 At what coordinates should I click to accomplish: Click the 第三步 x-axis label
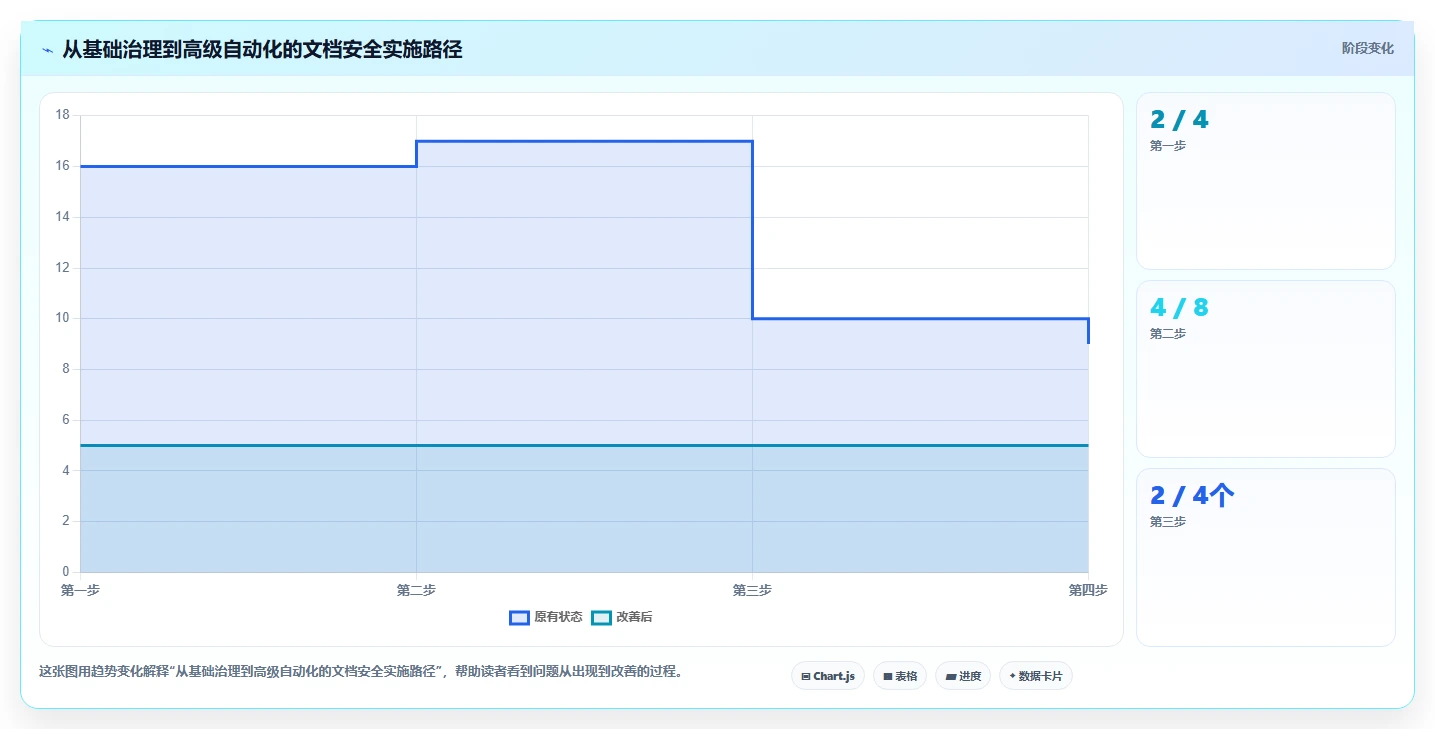click(752, 590)
